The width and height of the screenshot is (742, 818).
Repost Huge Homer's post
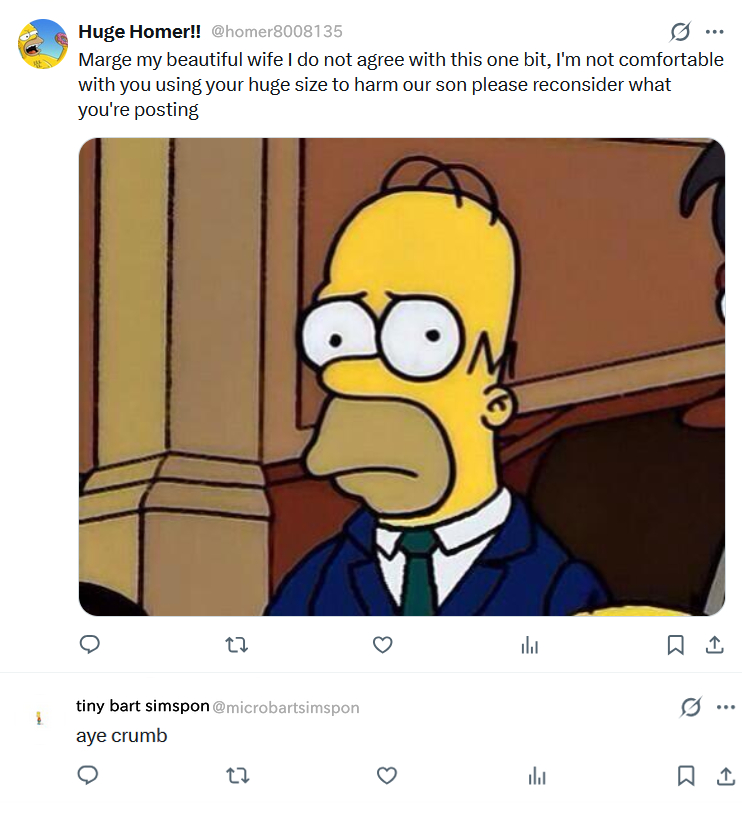[237, 645]
